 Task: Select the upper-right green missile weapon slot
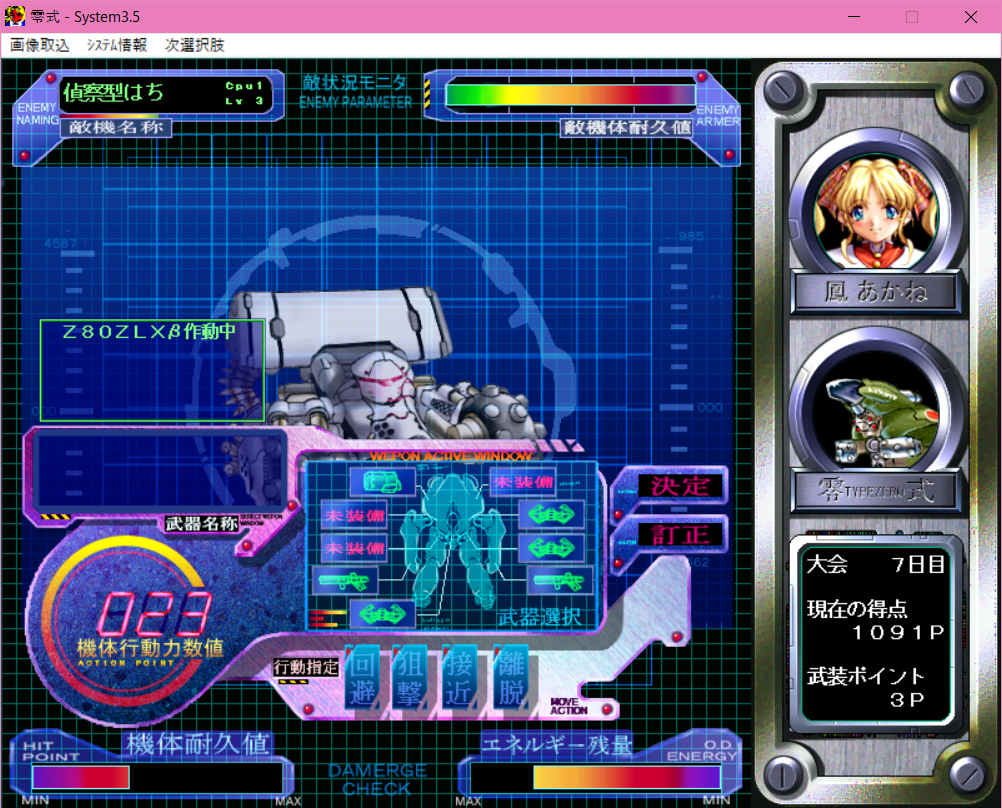point(551,515)
